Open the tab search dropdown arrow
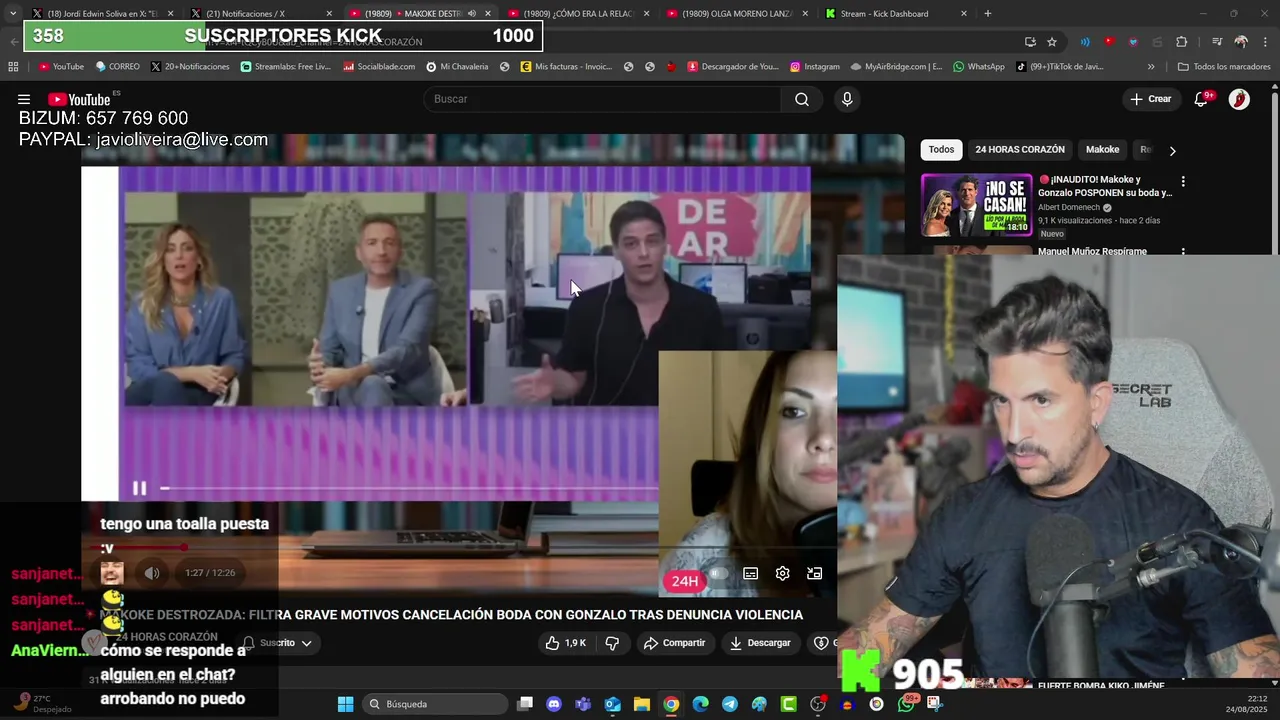The image size is (1280, 720). coord(12,14)
